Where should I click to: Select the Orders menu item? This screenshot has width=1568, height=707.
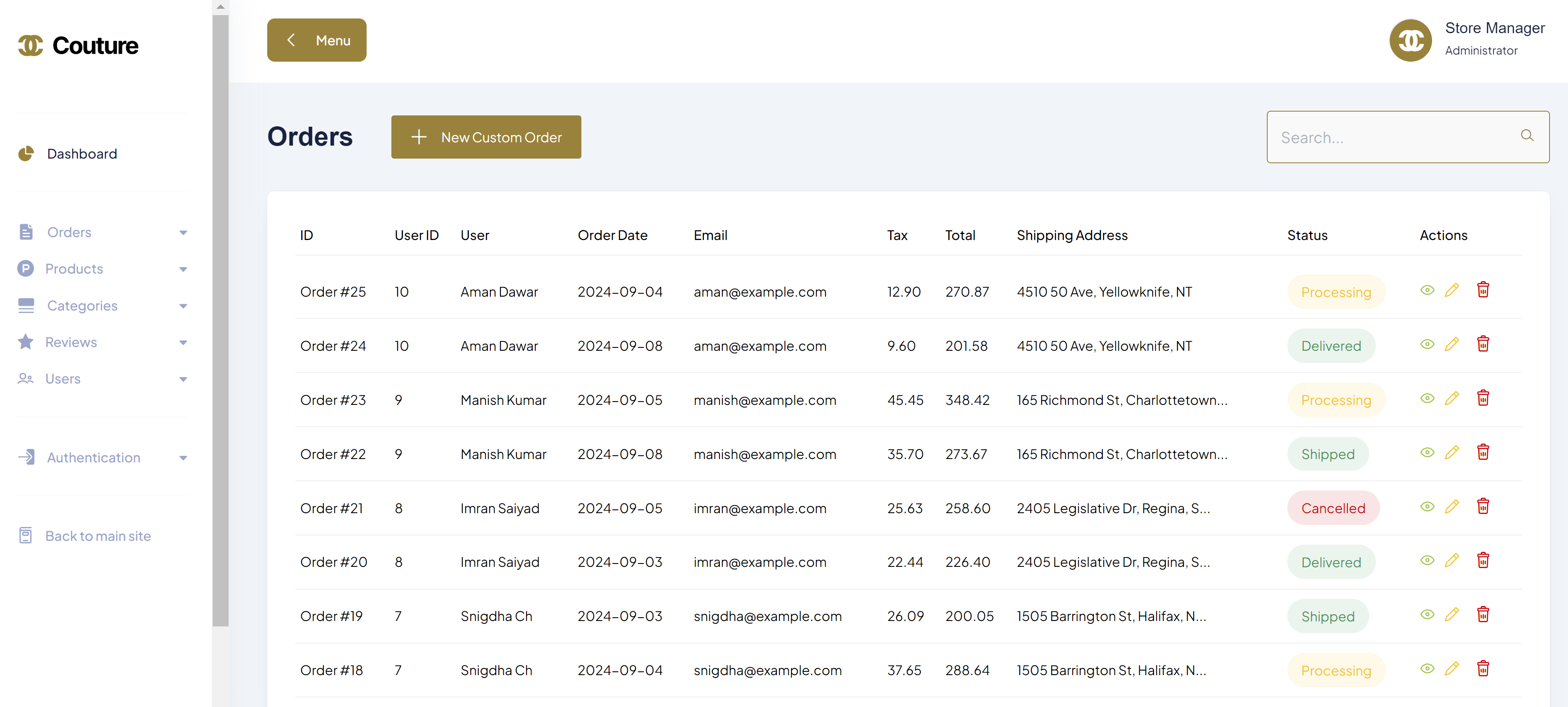click(68, 232)
